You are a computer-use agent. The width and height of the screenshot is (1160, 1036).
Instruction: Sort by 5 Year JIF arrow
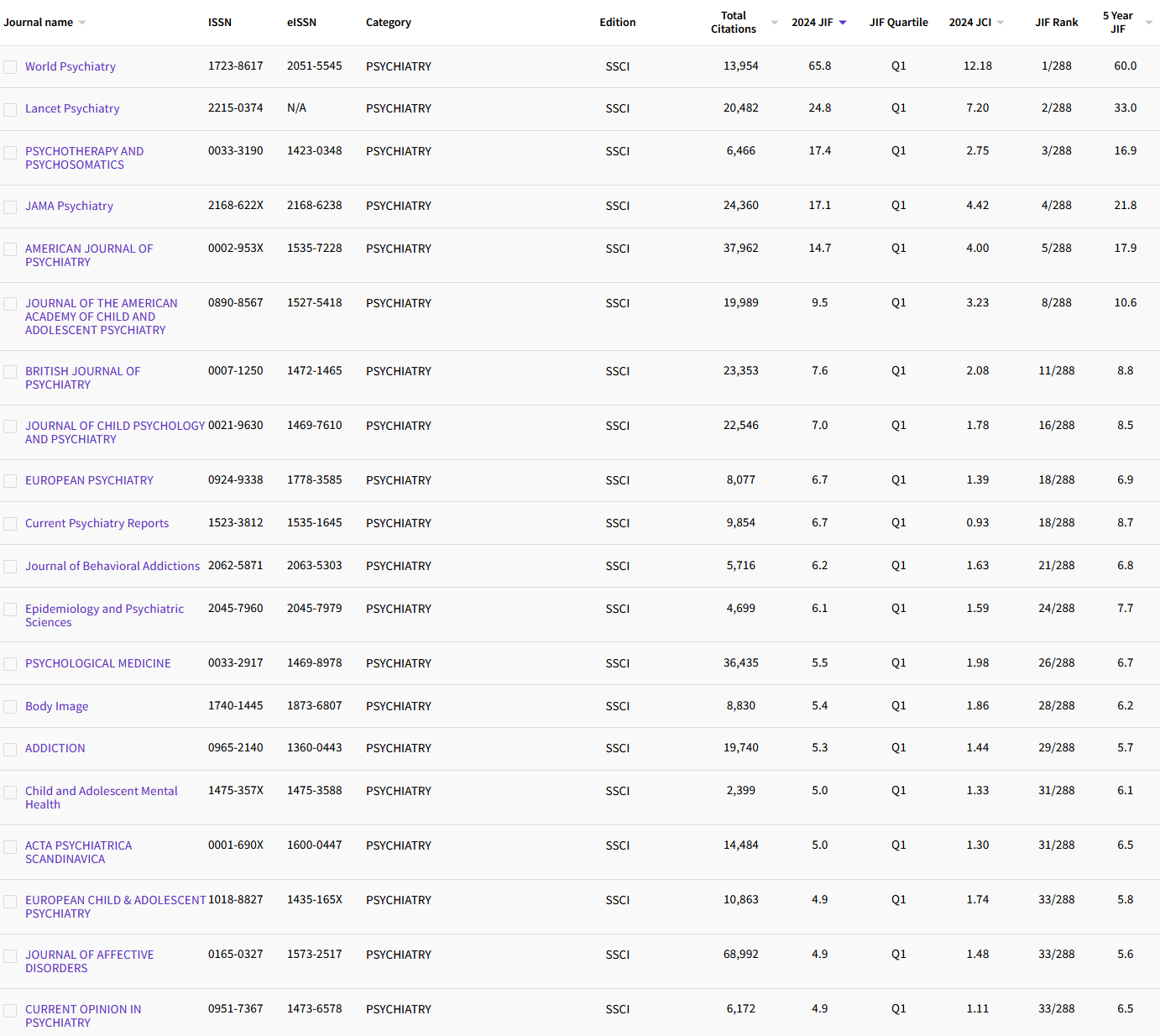(x=1149, y=23)
